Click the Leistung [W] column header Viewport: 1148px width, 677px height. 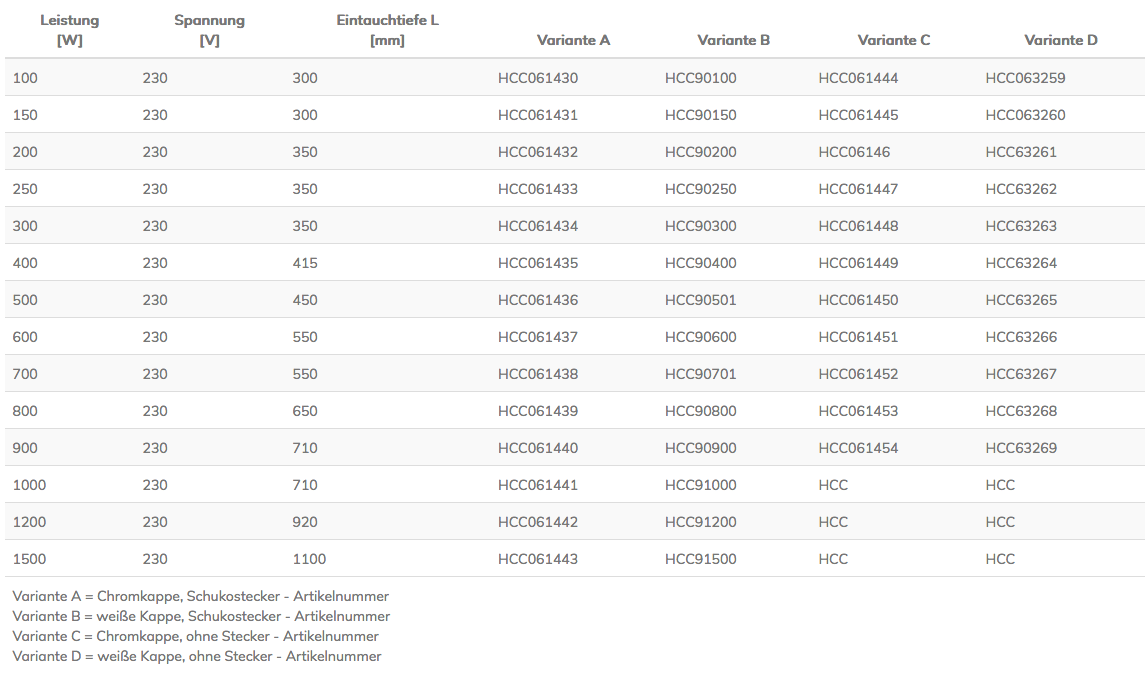70,30
